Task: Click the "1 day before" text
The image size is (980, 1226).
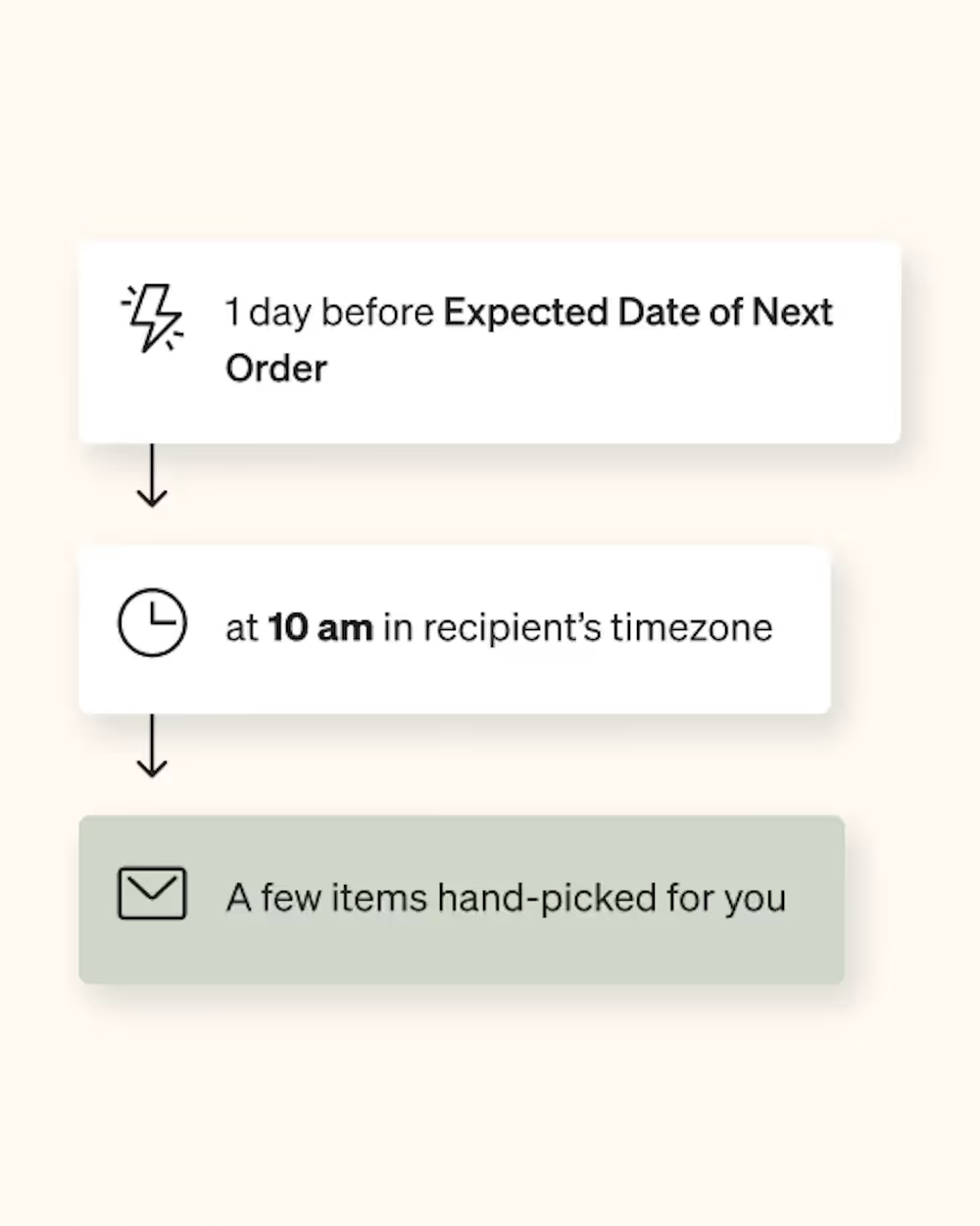Action: coord(329,313)
